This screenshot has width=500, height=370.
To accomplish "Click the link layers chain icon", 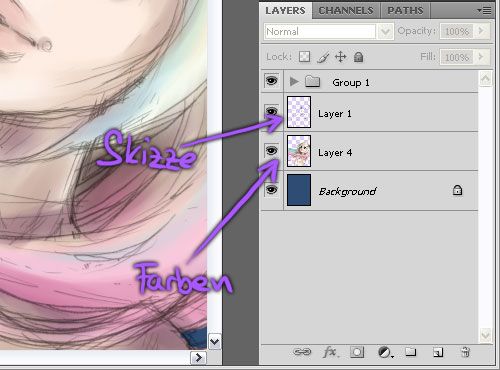I will click(x=302, y=352).
